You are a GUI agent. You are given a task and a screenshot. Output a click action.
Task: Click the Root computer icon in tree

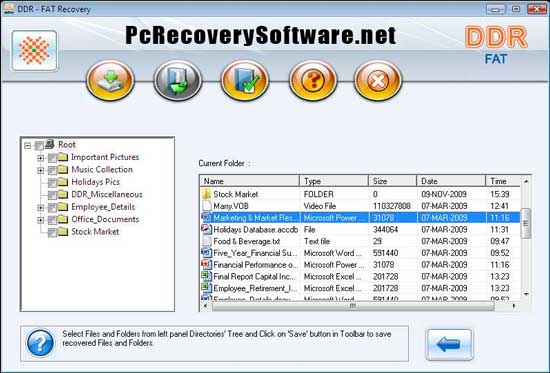[x=50, y=144]
